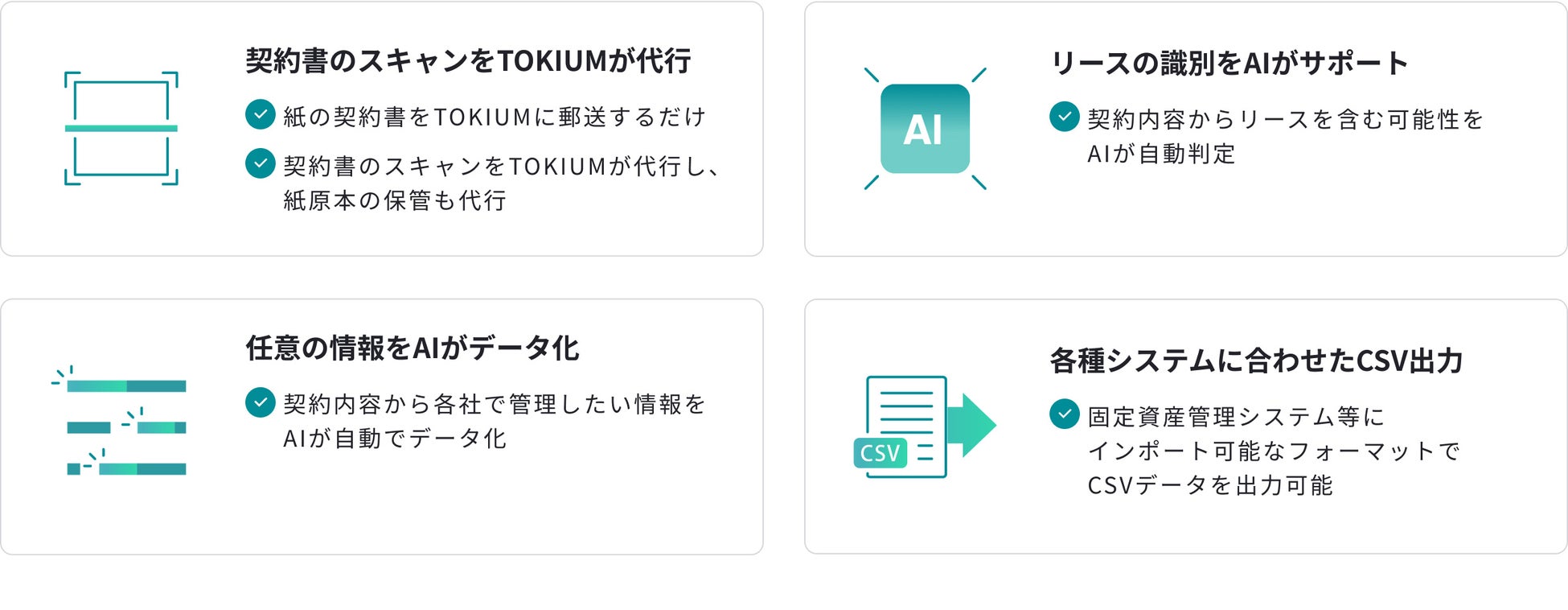The height and width of the screenshot is (610, 1568).
Task: Click checkmark beside 紙の契約書をTOKIUMに郵送するだけ
Action: point(261,114)
